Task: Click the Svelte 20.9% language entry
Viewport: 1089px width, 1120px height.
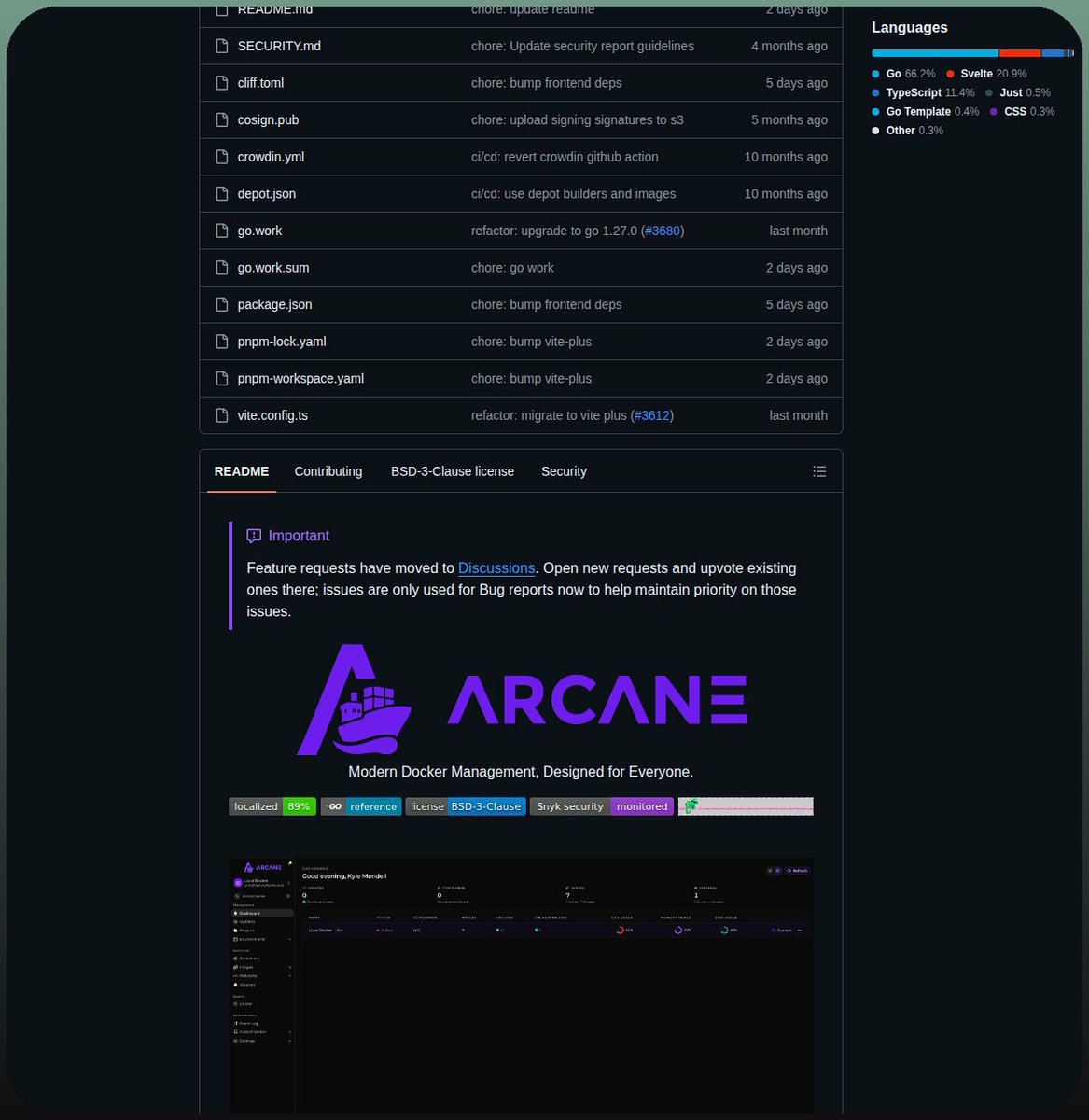Action: pyautogui.click(x=986, y=74)
